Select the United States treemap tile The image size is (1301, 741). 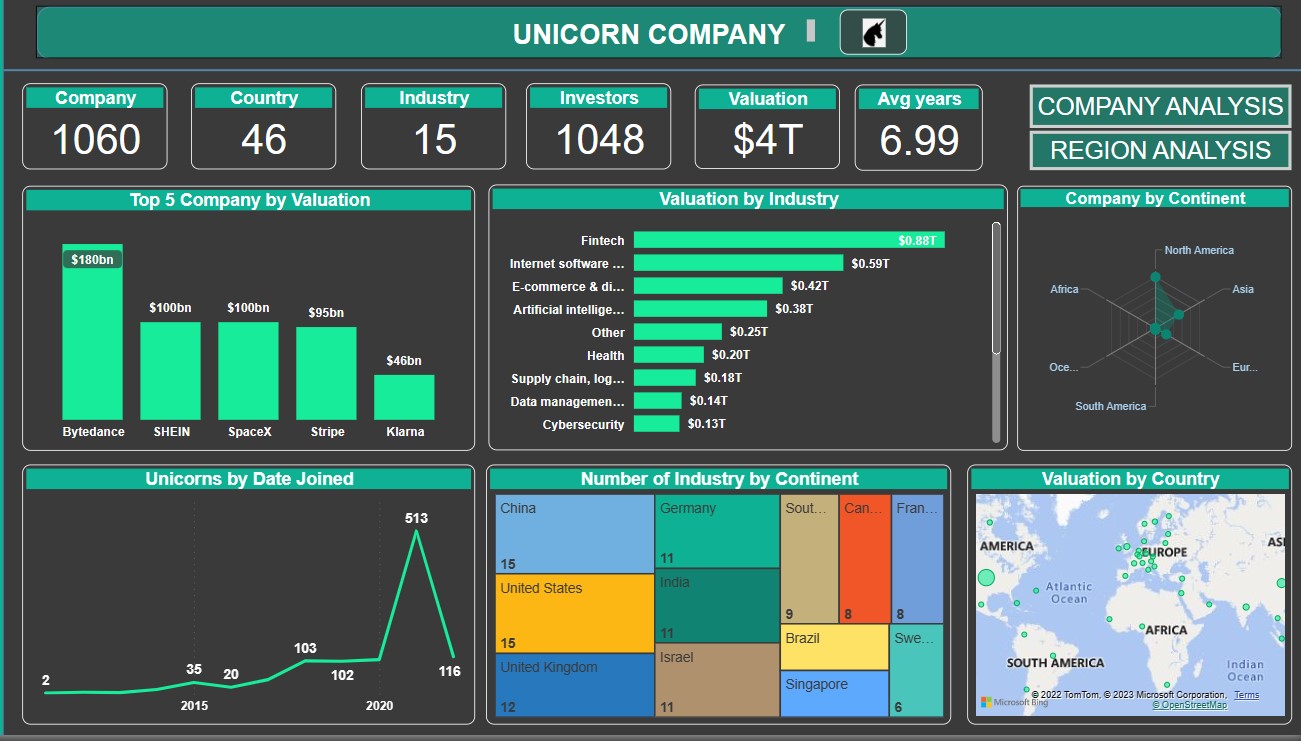coord(574,612)
